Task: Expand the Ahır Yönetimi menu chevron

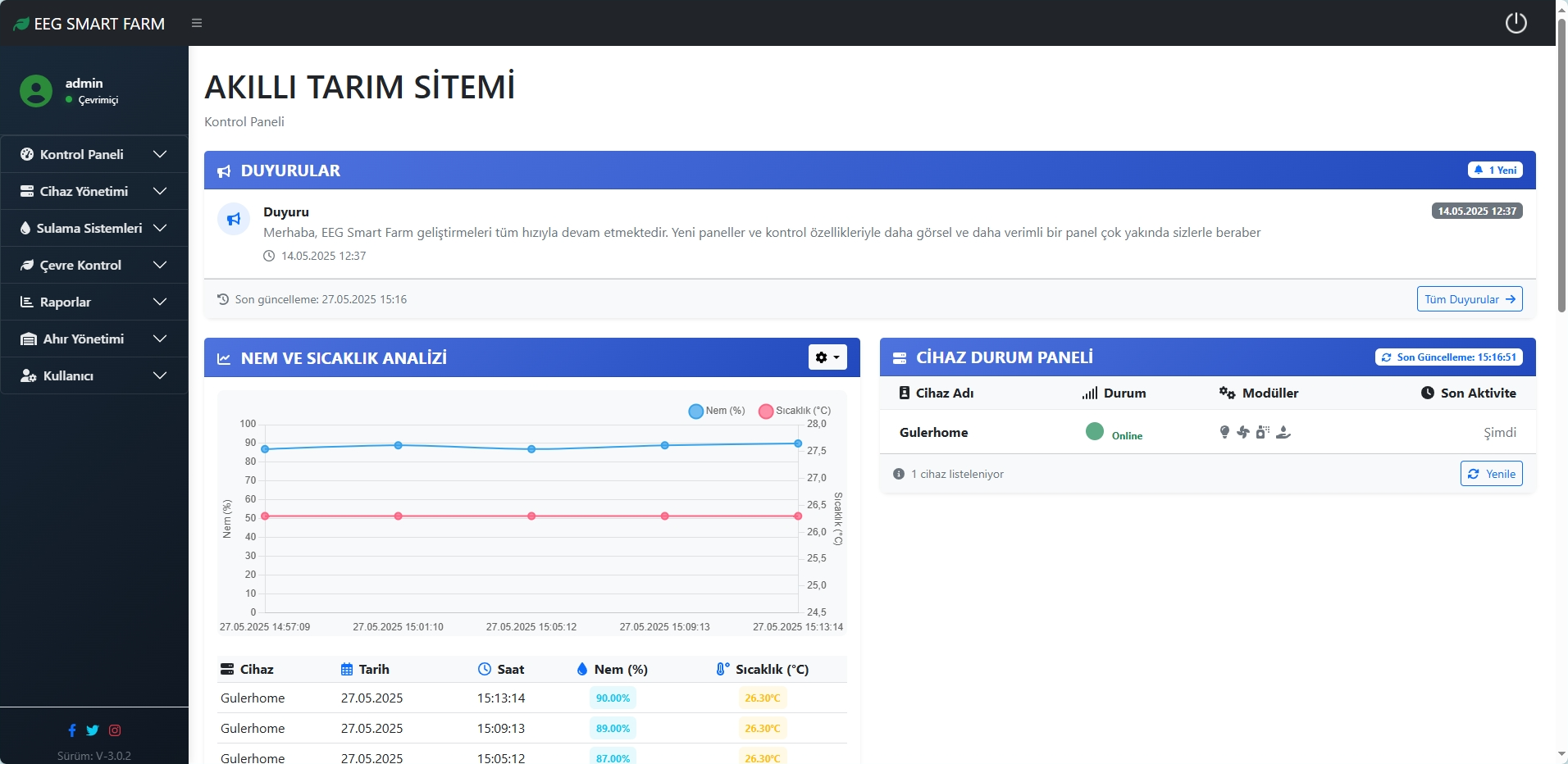Action: click(x=160, y=339)
